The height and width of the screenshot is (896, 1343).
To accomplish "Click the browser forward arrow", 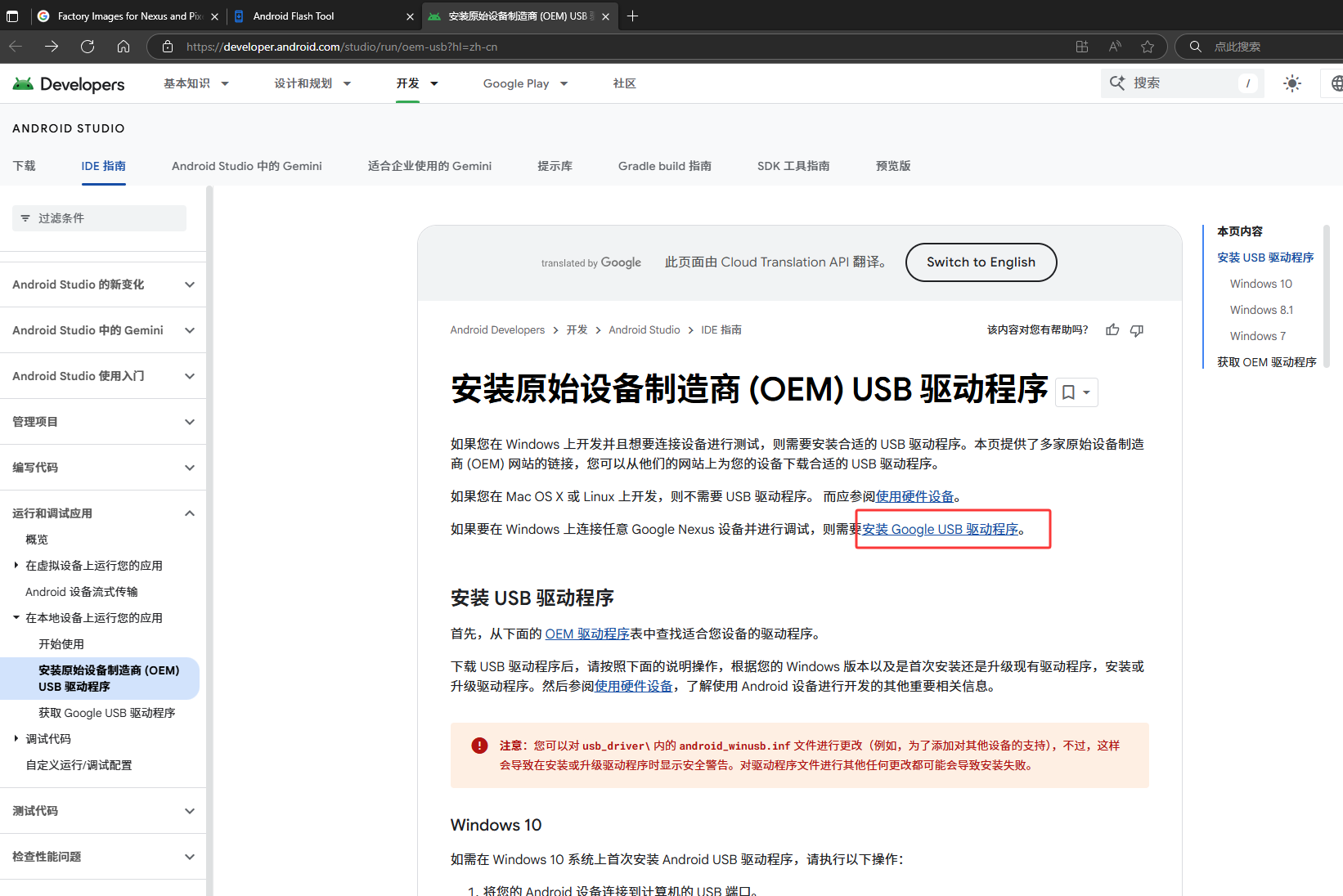I will point(52,47).
